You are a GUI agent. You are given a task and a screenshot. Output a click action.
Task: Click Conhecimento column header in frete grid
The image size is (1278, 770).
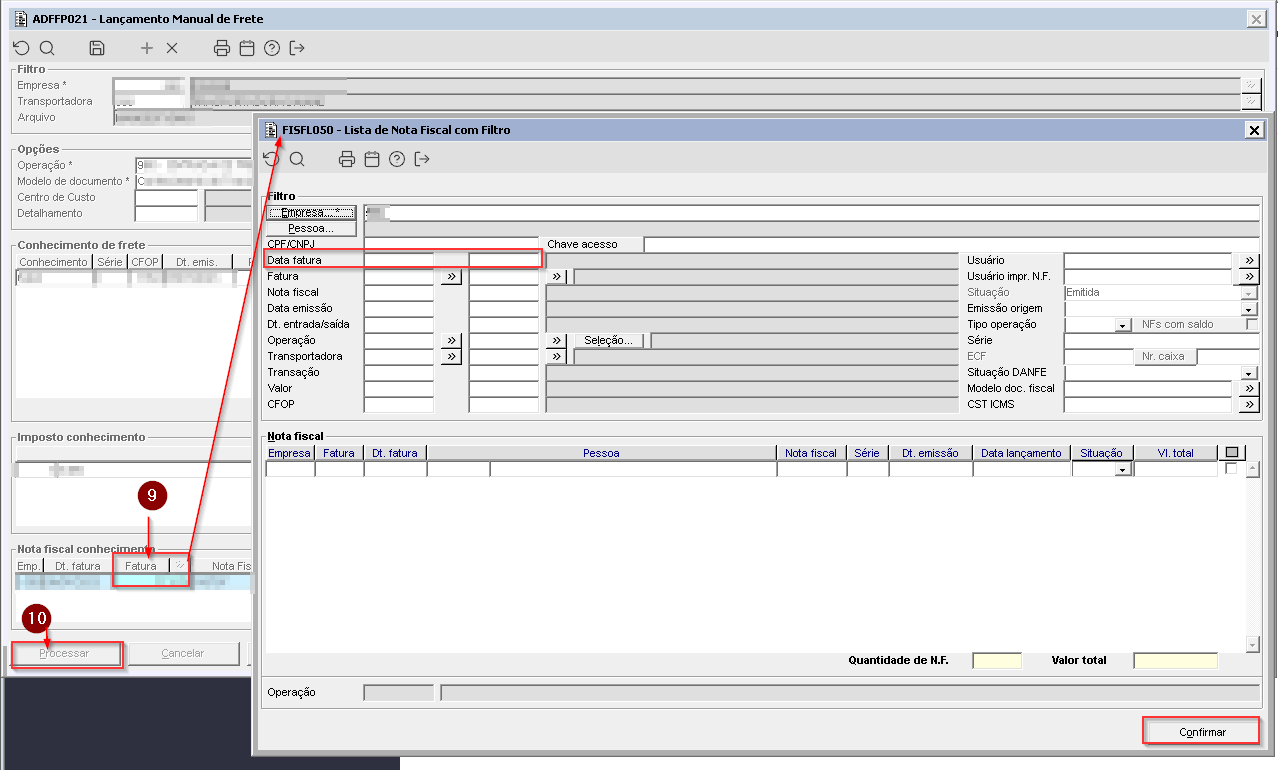[53, 262]
